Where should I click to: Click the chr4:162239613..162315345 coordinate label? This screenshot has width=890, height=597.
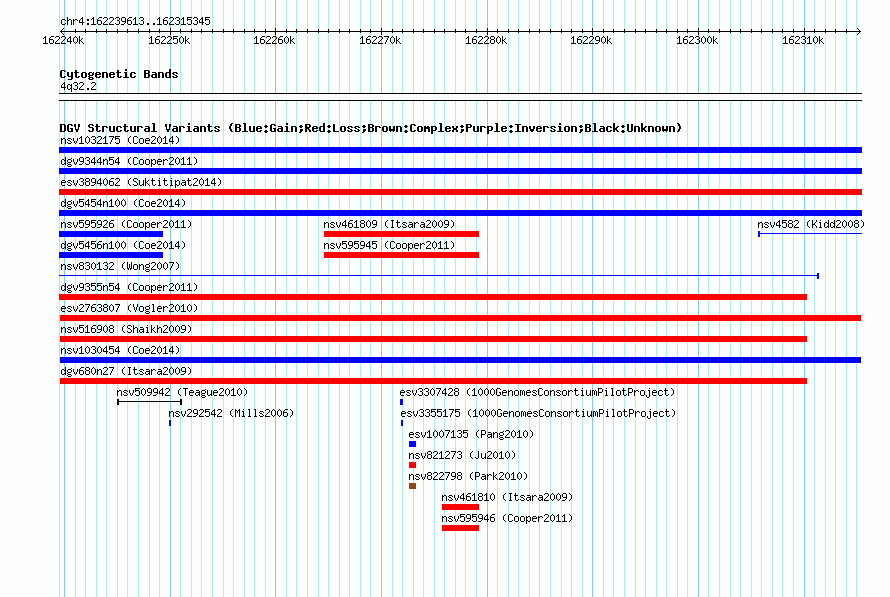135,21
